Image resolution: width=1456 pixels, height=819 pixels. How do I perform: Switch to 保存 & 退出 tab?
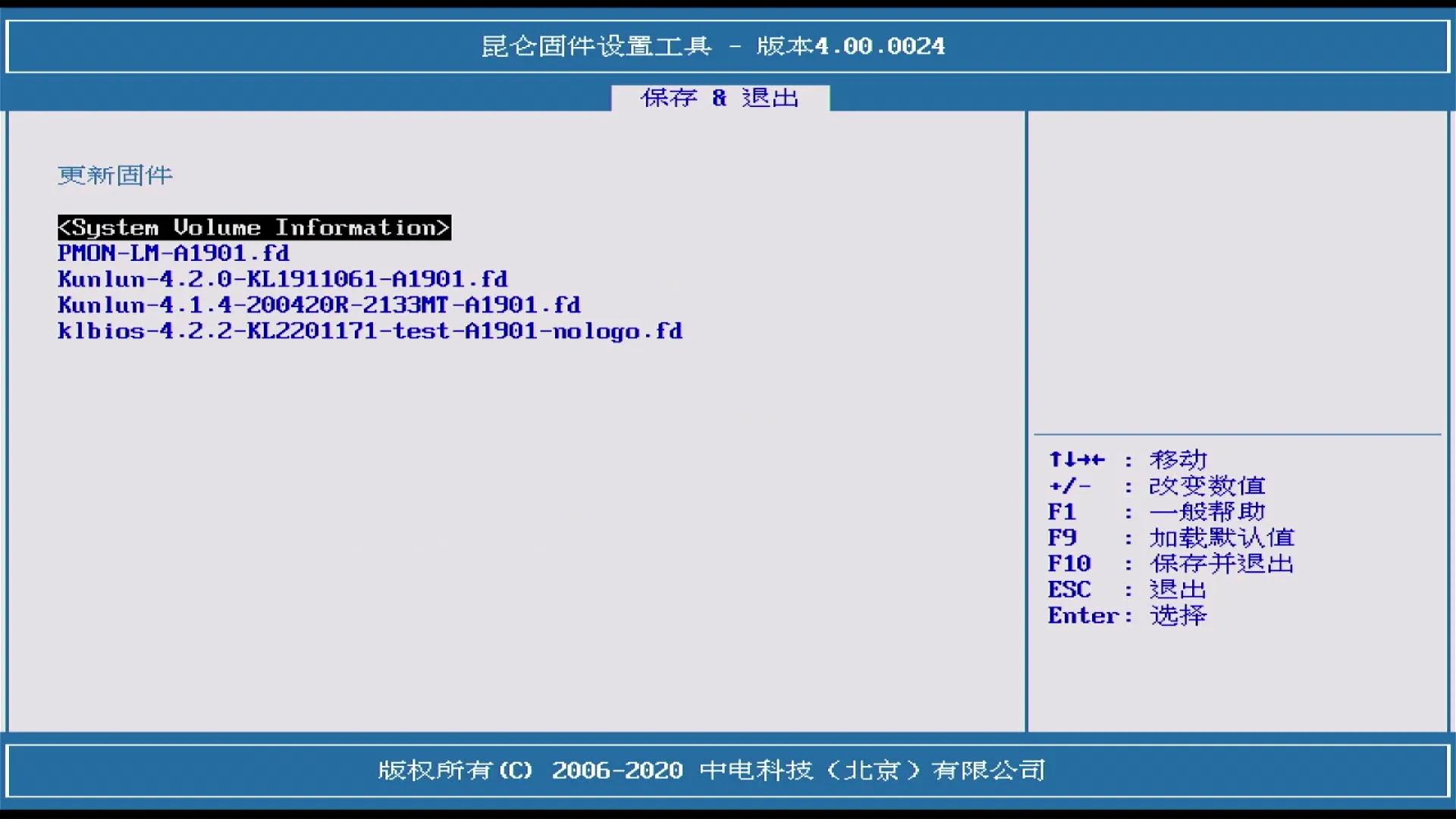(720, 98)
